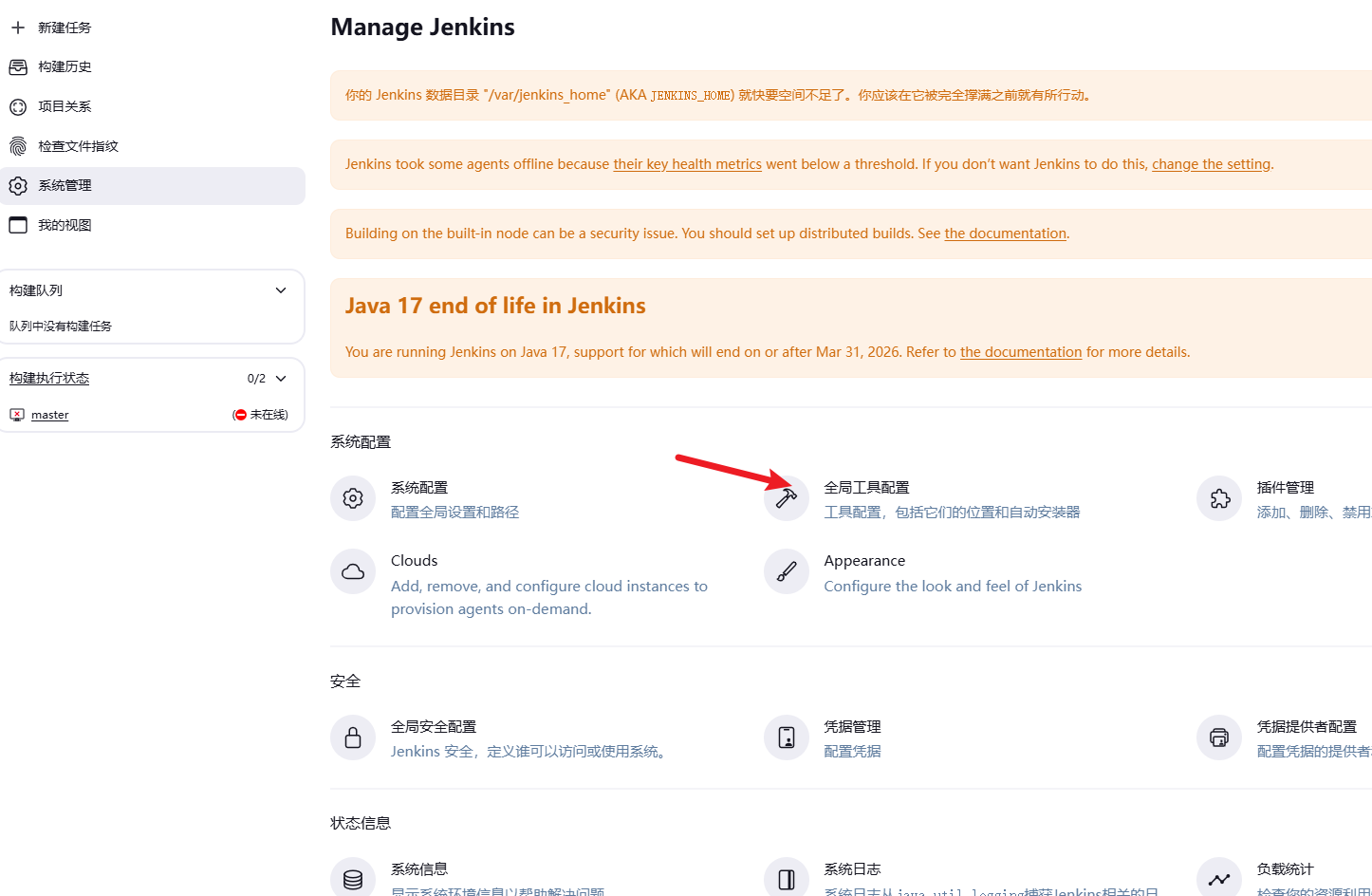Click the master node computer icon

(17, 415)
